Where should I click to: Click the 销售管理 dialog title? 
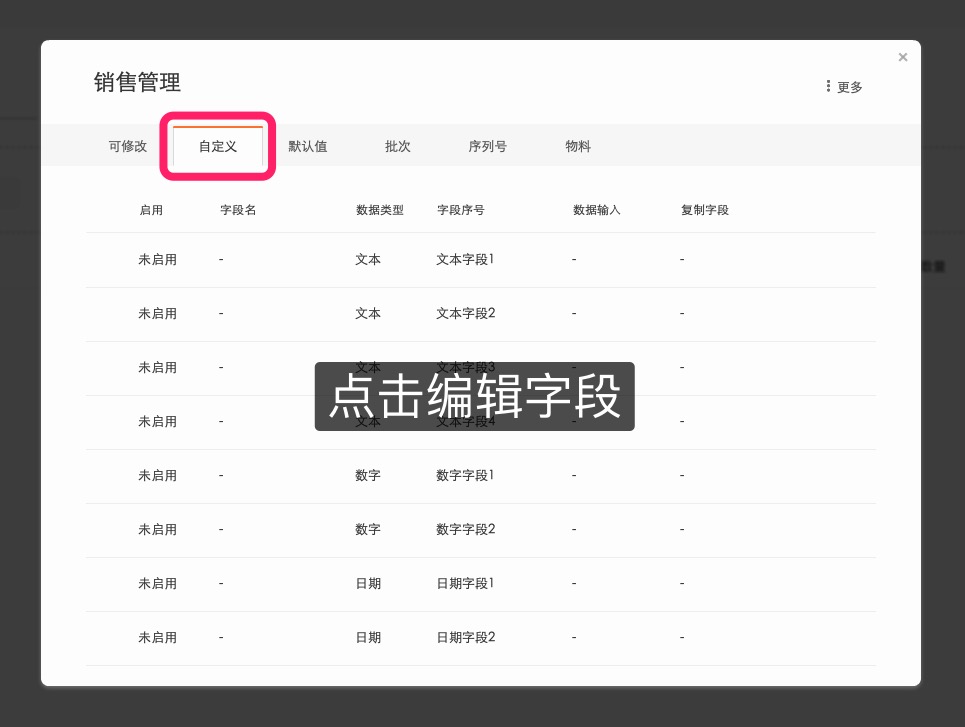coord(137,82)
